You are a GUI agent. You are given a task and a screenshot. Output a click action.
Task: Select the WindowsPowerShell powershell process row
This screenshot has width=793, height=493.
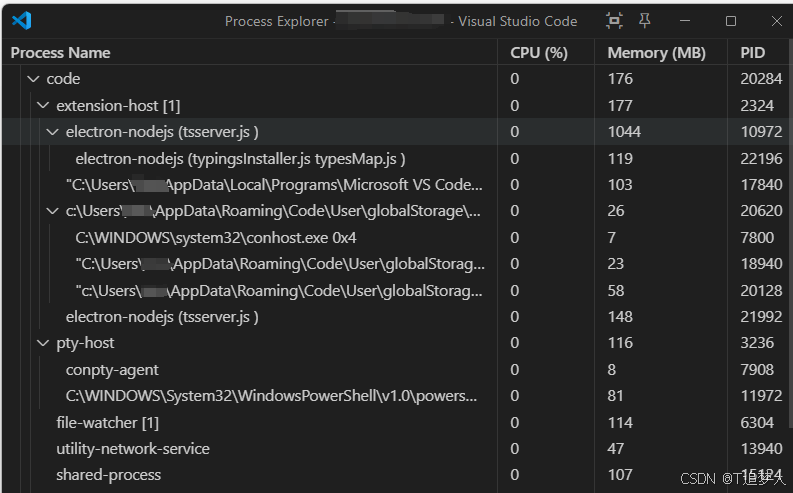(395, 396)
